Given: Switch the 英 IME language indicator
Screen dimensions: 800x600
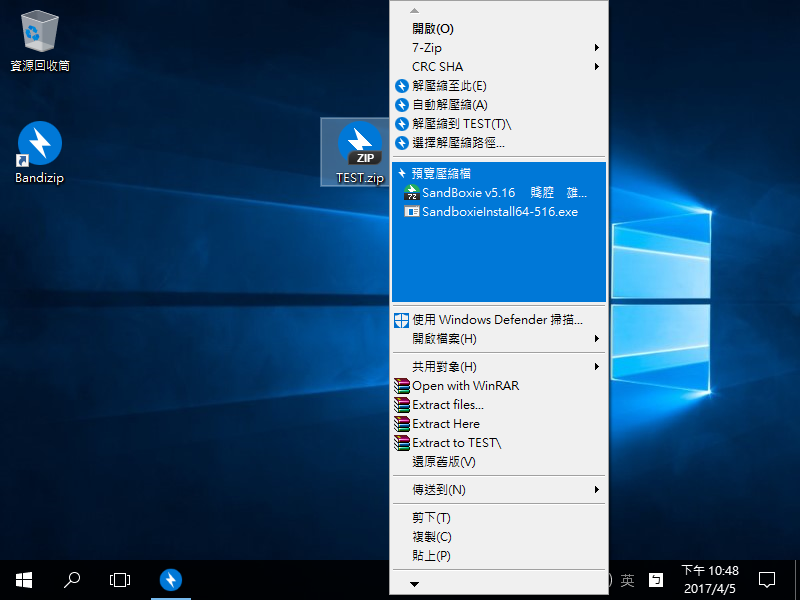Looking at the screenshot, I should click(x=628, y=580).
